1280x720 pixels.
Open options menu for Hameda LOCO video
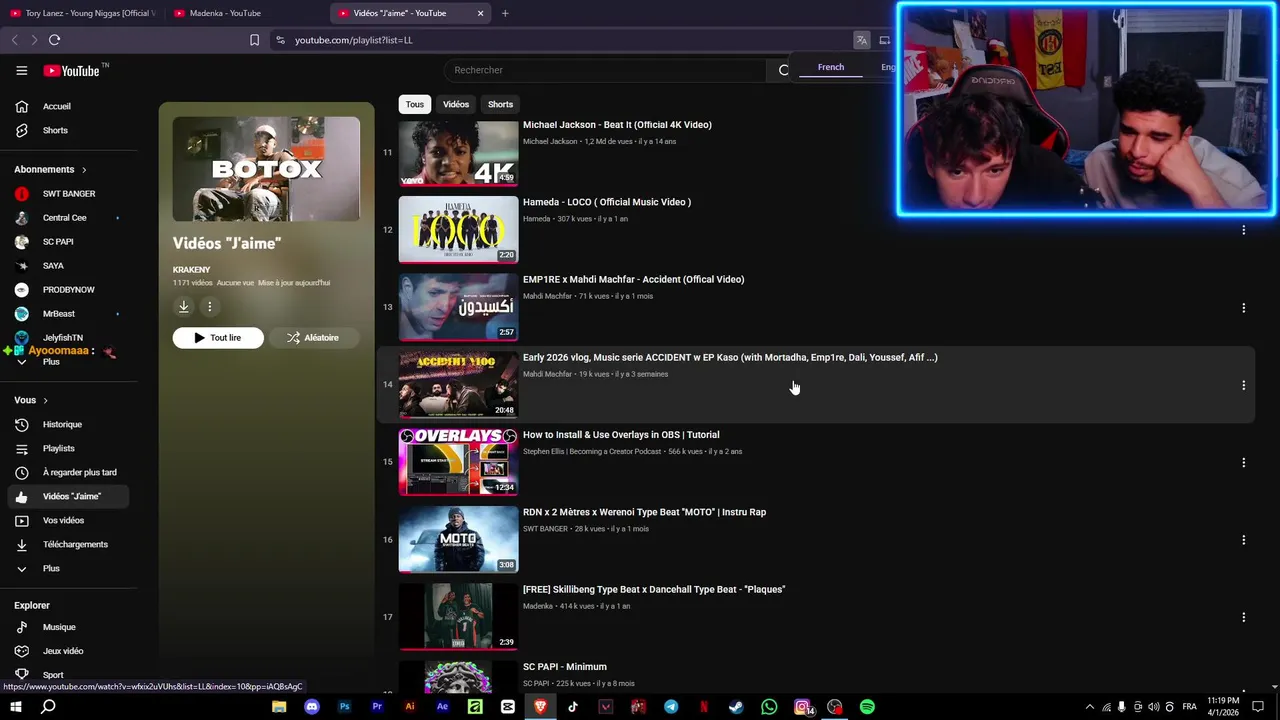(1243, 230)
